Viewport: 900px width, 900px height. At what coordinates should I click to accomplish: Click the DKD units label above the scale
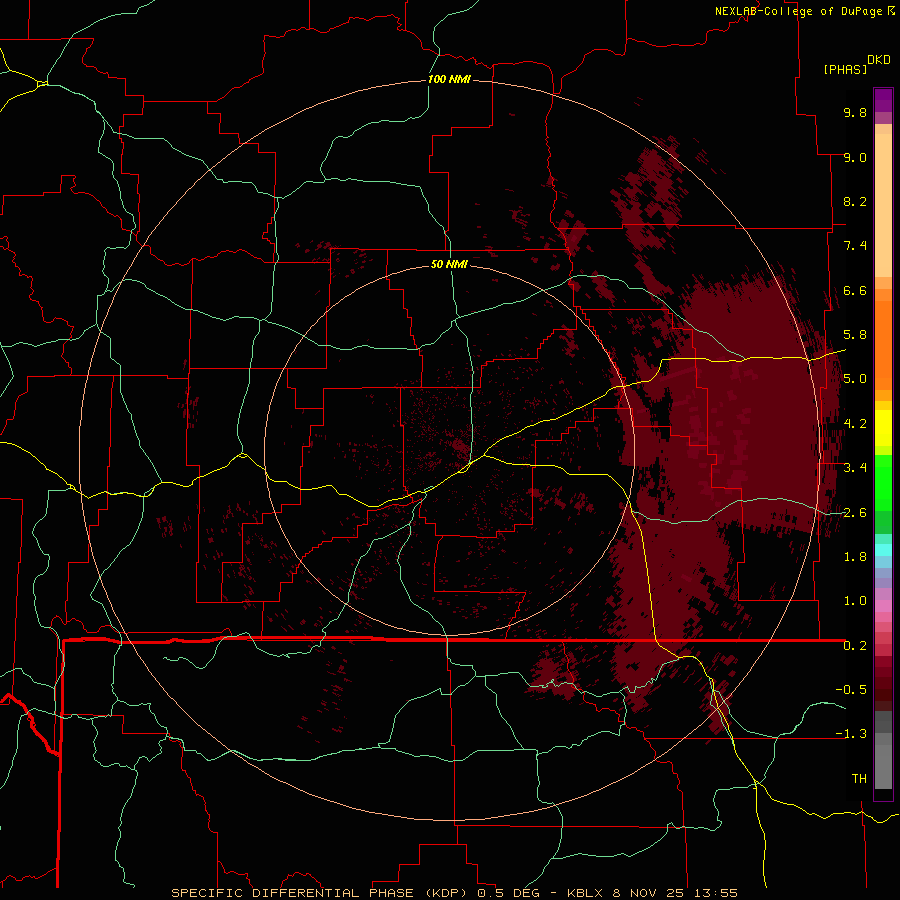tap(879, 60)
